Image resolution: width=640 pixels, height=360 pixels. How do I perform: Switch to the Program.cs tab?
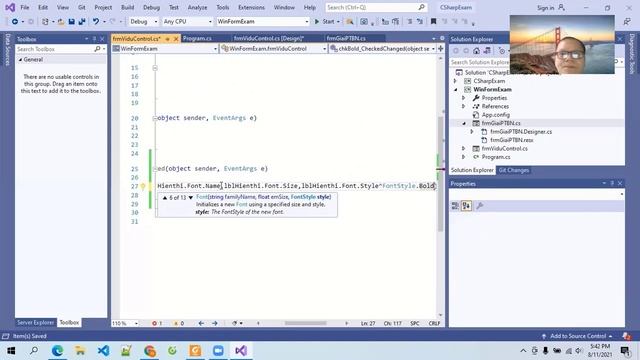[198, 38]
